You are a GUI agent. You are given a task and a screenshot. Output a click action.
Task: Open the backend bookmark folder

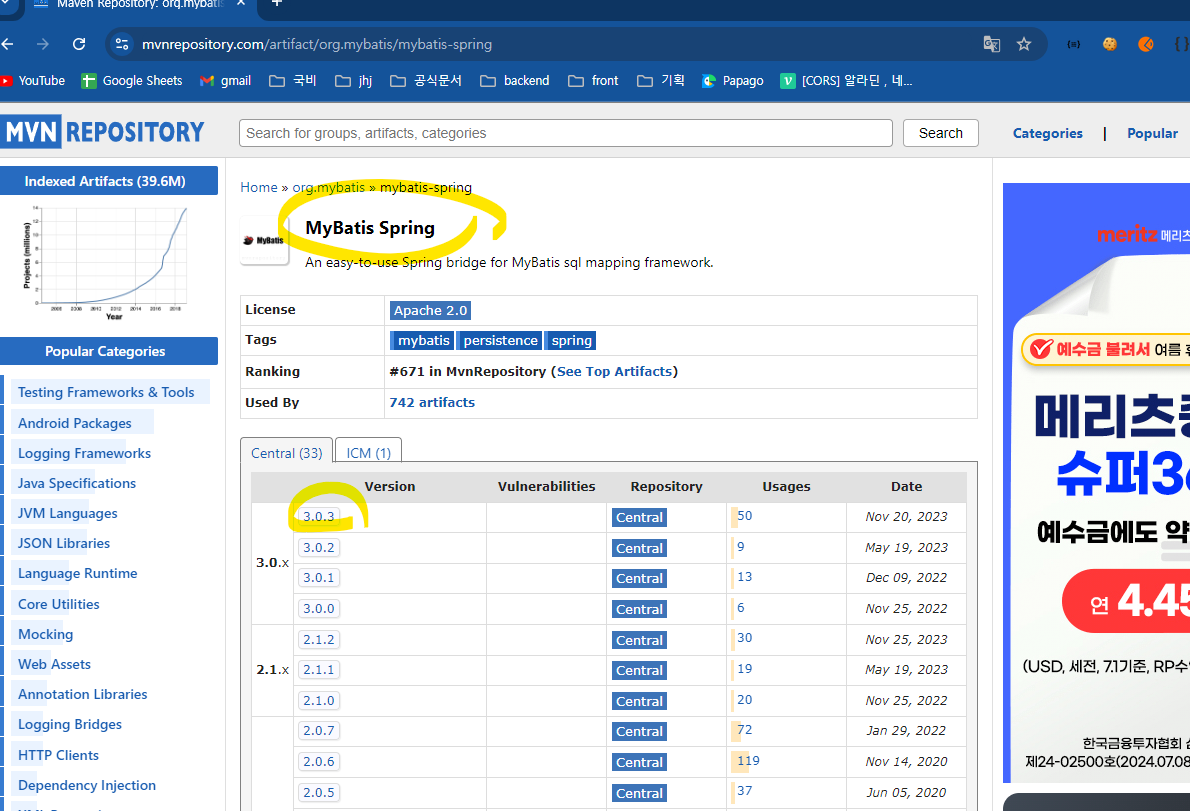coord(515,80)
